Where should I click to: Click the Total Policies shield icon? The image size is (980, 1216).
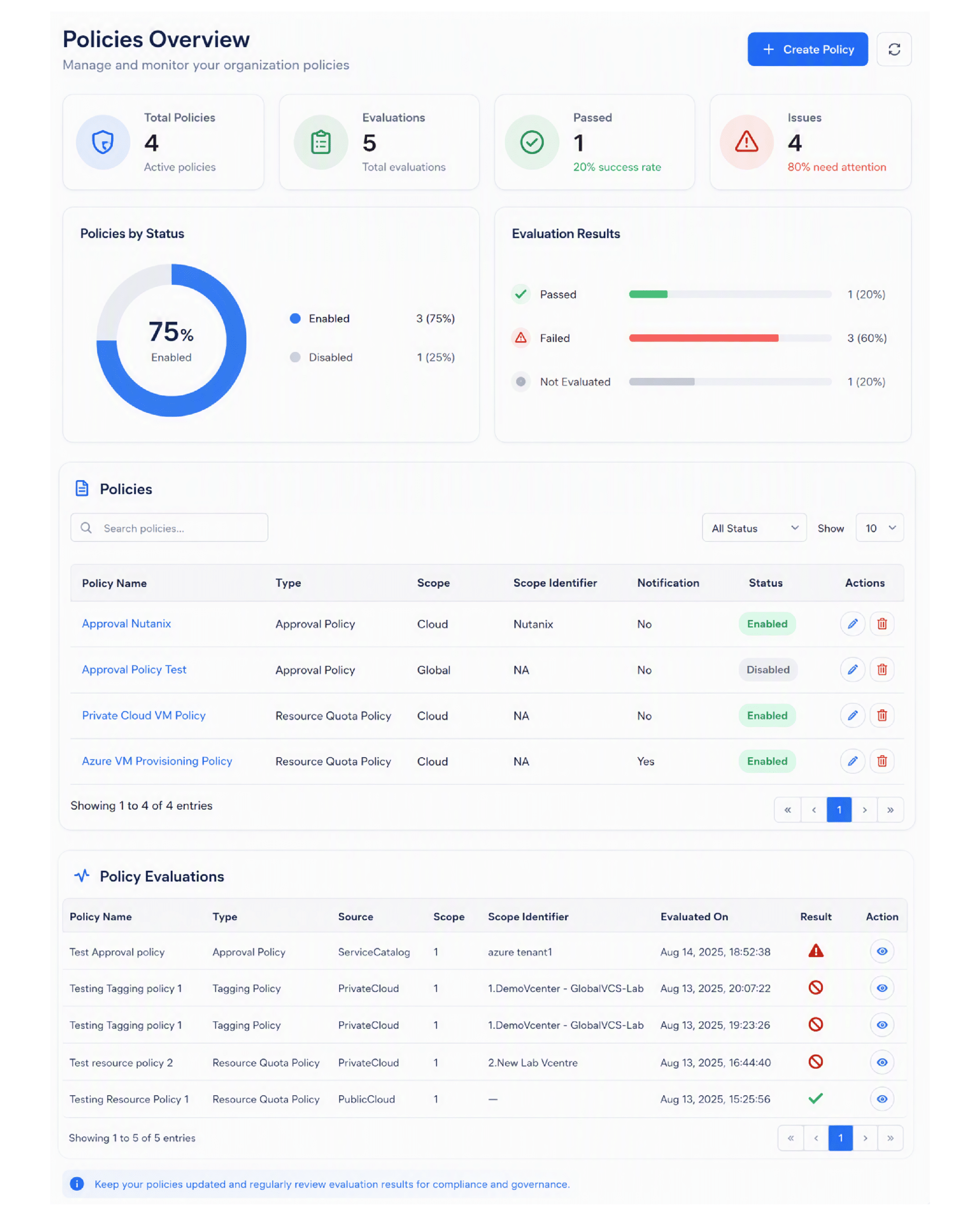point(103,142)
